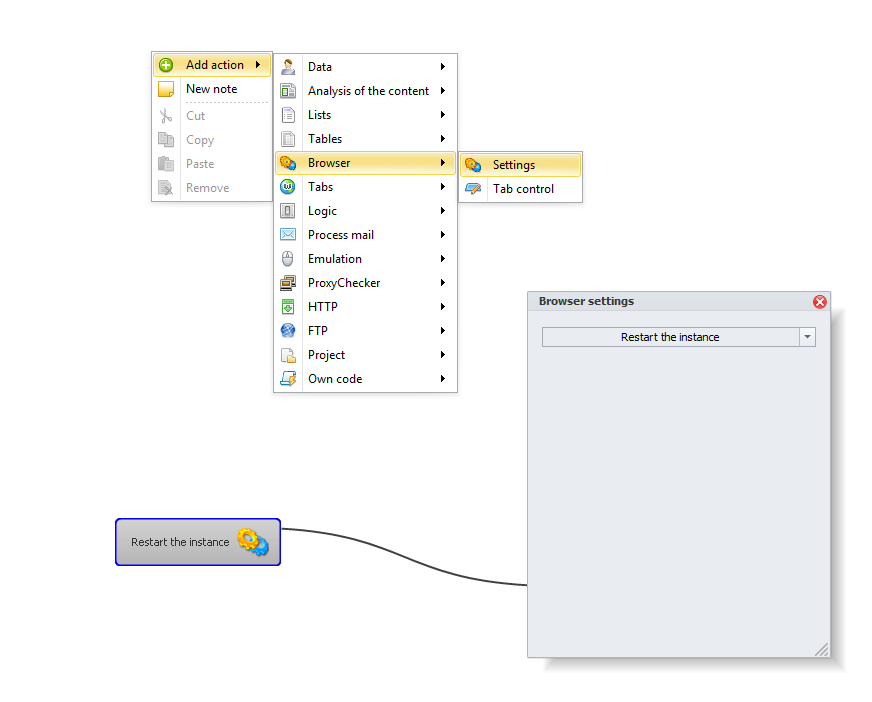The width and height of the screenshot is (872, 702).
Task: Click gears icon on Restart the instance block
Action: (x=253, y=542)
